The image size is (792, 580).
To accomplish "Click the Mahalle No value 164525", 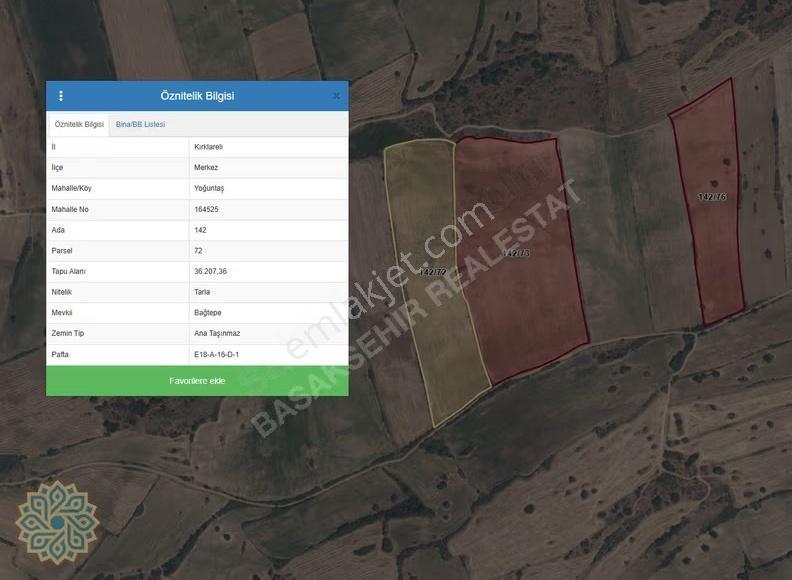I will (x=206, y=209).
